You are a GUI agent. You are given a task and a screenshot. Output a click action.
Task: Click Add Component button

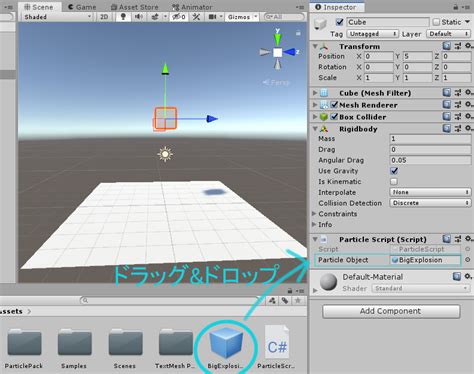(x=391, y=311)
